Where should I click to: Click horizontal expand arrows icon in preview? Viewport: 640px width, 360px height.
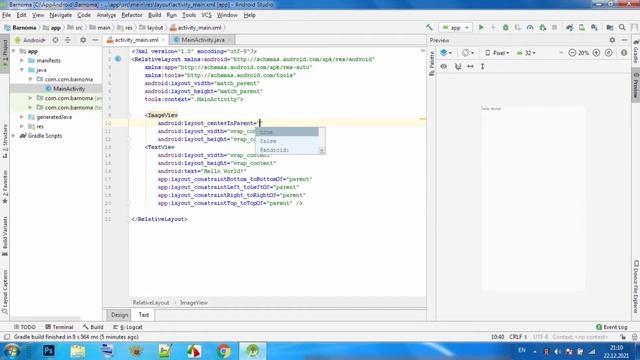point(470,66)
